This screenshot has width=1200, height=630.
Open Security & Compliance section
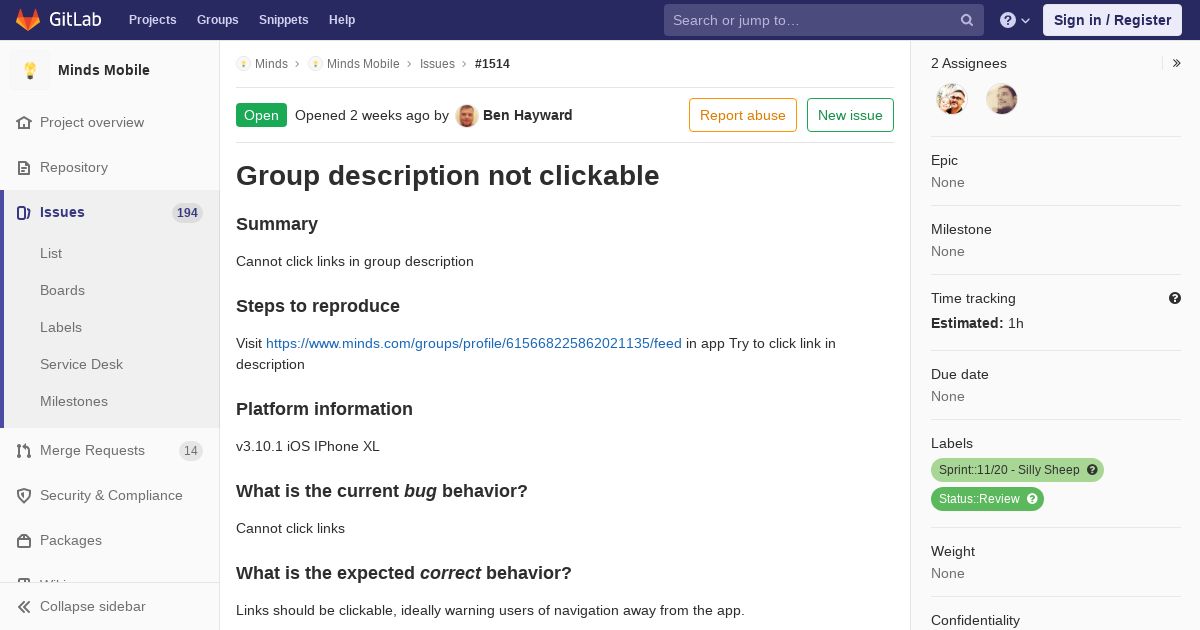(110, 495)
